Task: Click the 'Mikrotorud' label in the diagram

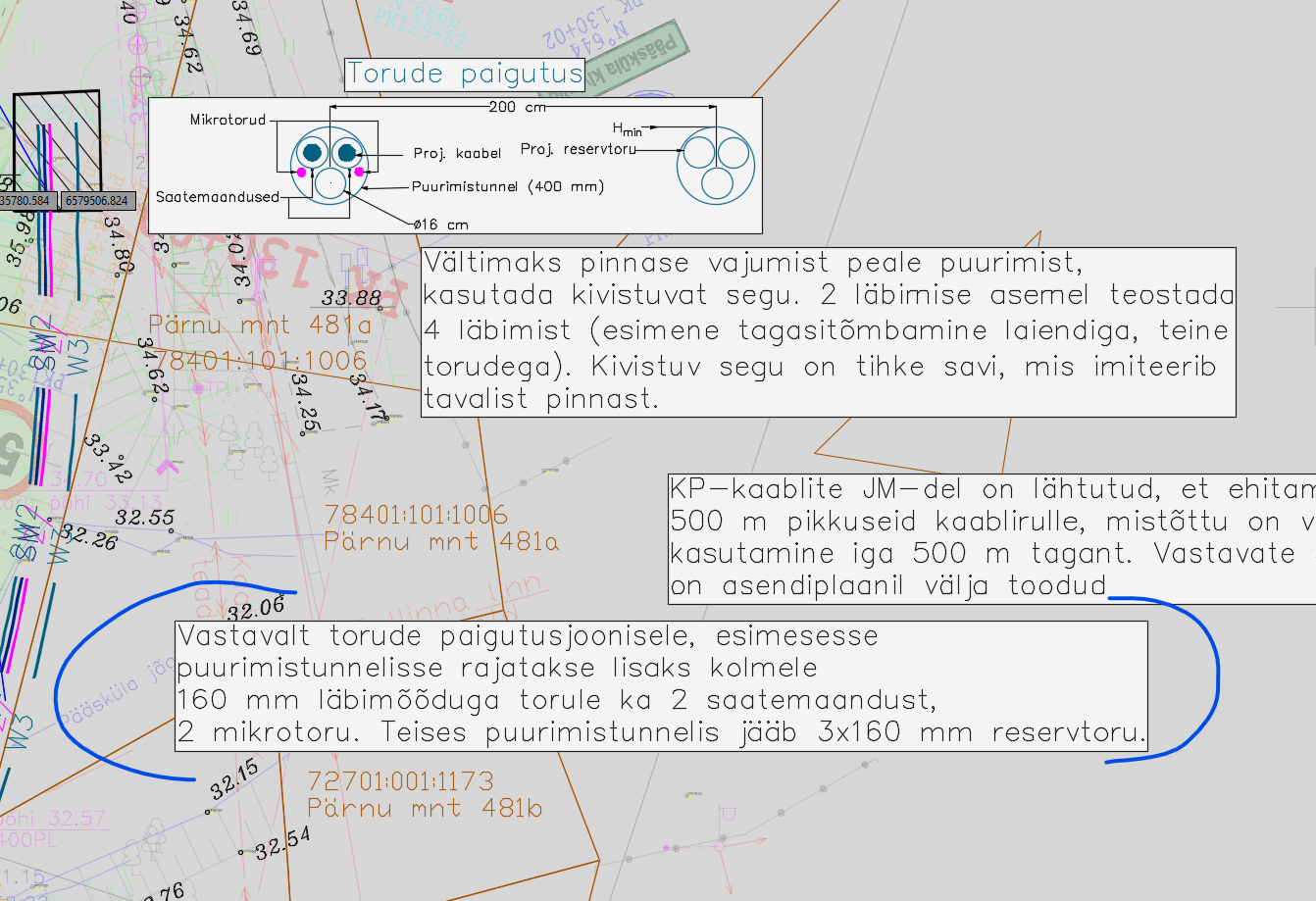Action: 228,120
